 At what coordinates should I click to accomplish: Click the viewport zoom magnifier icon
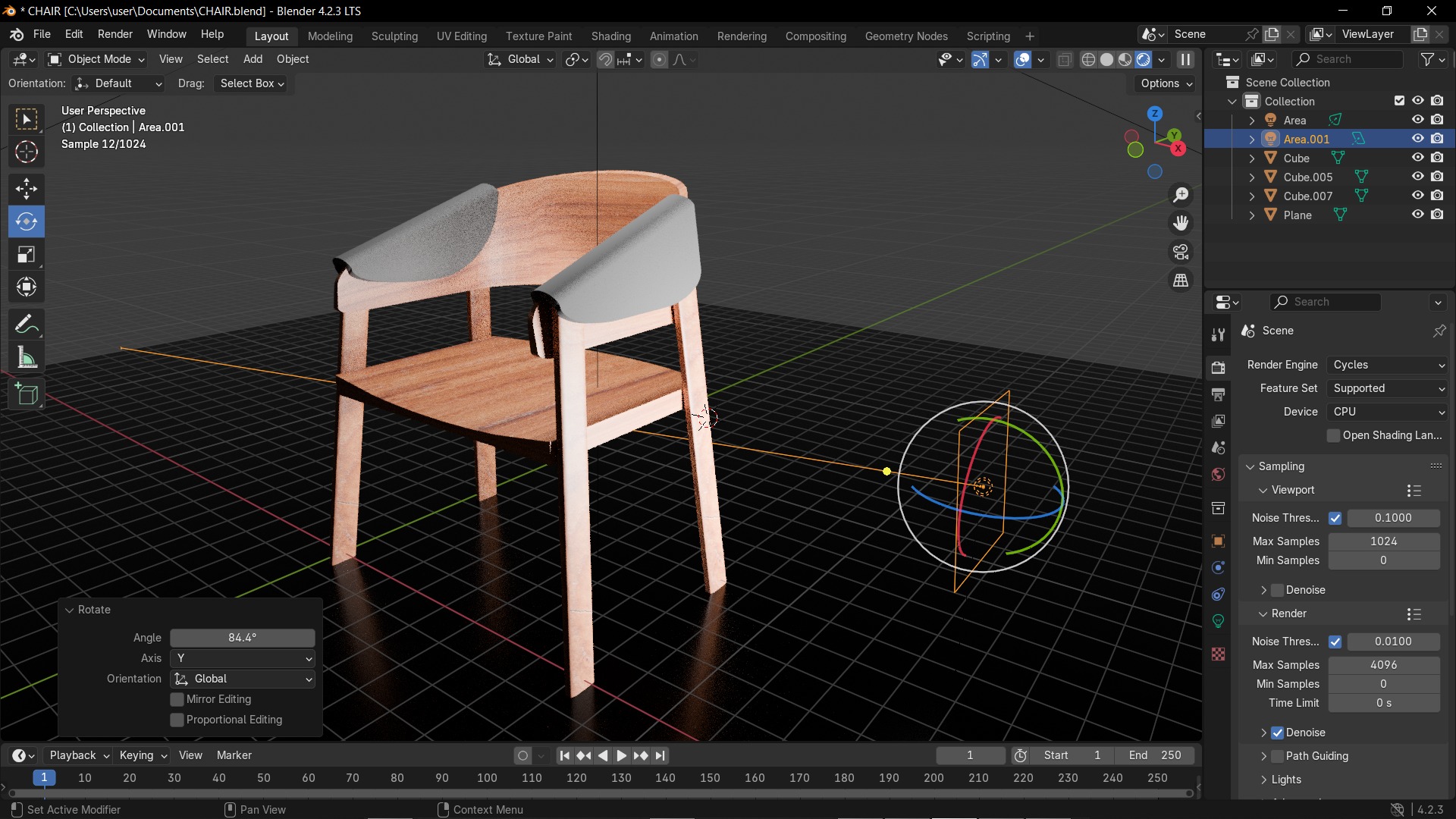click(x=1181, y=195)
